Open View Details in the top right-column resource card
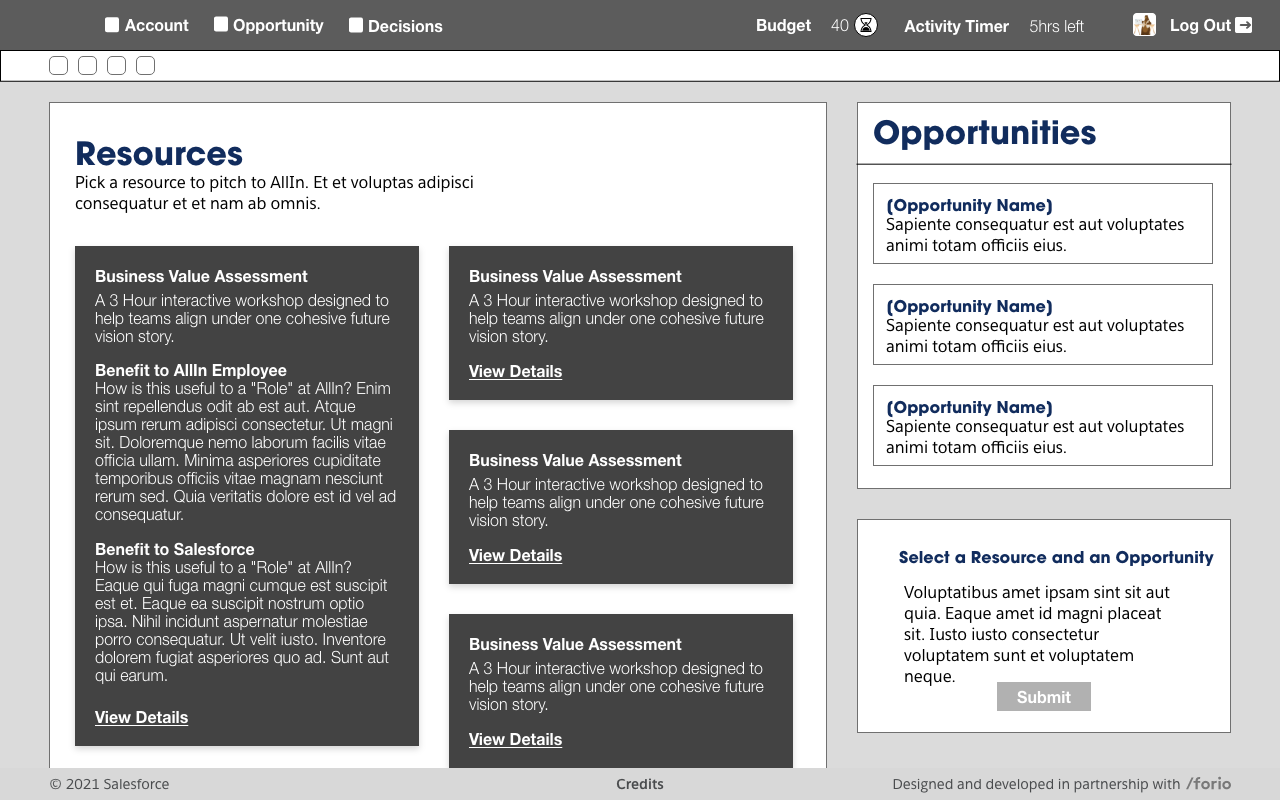This screenshot has height=800, width=1280. click(515, 371)
